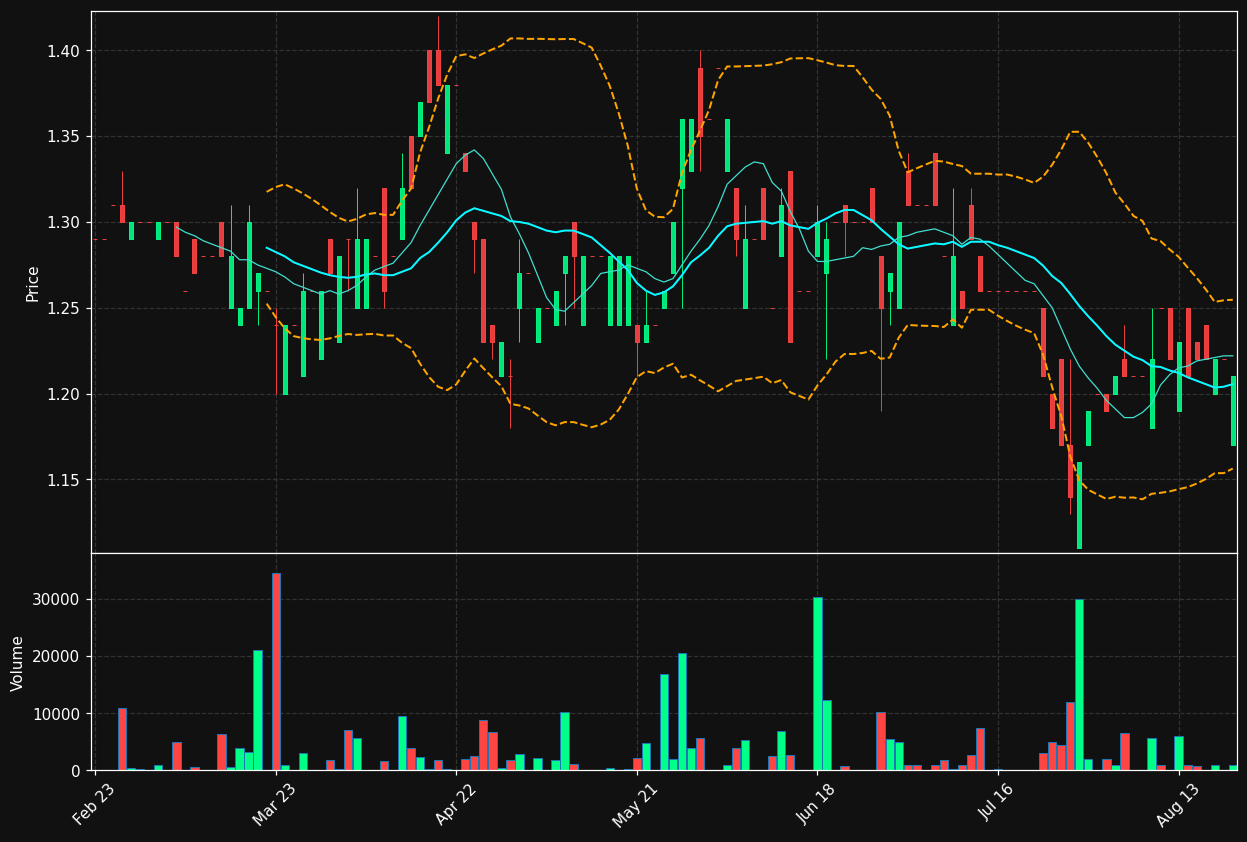The width and height of the screenshot is (1247, 842).
Task: Click the 30000 volume axis label
Action: click(x=59, y=600)
